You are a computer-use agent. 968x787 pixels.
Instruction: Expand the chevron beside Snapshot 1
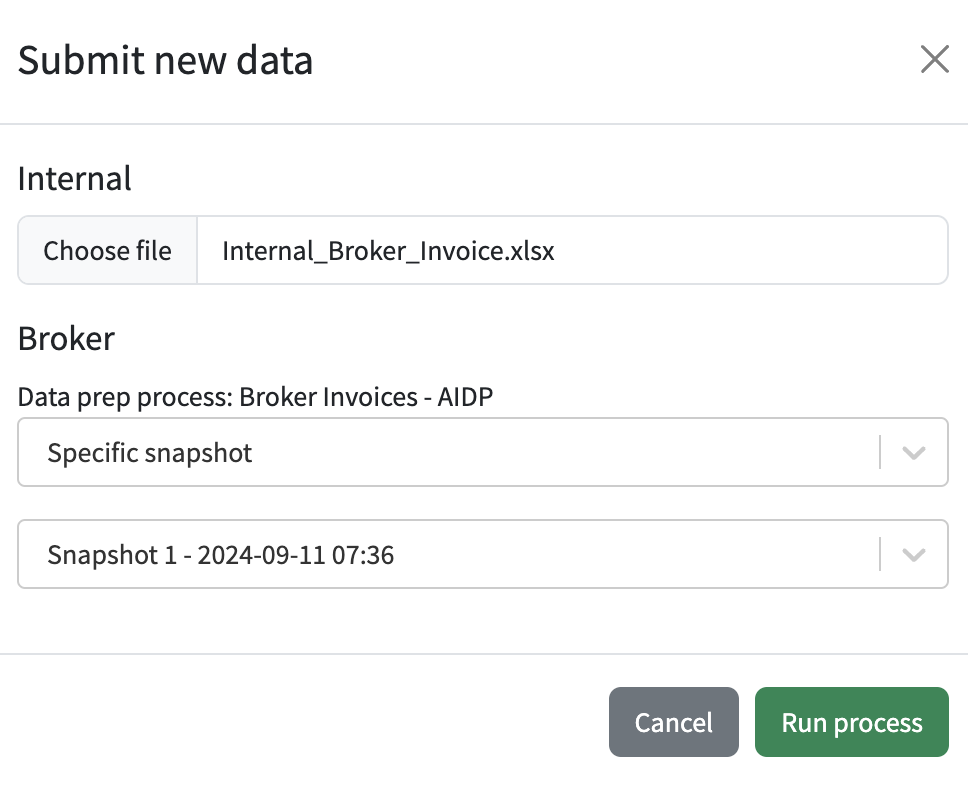tap(914, 555)
